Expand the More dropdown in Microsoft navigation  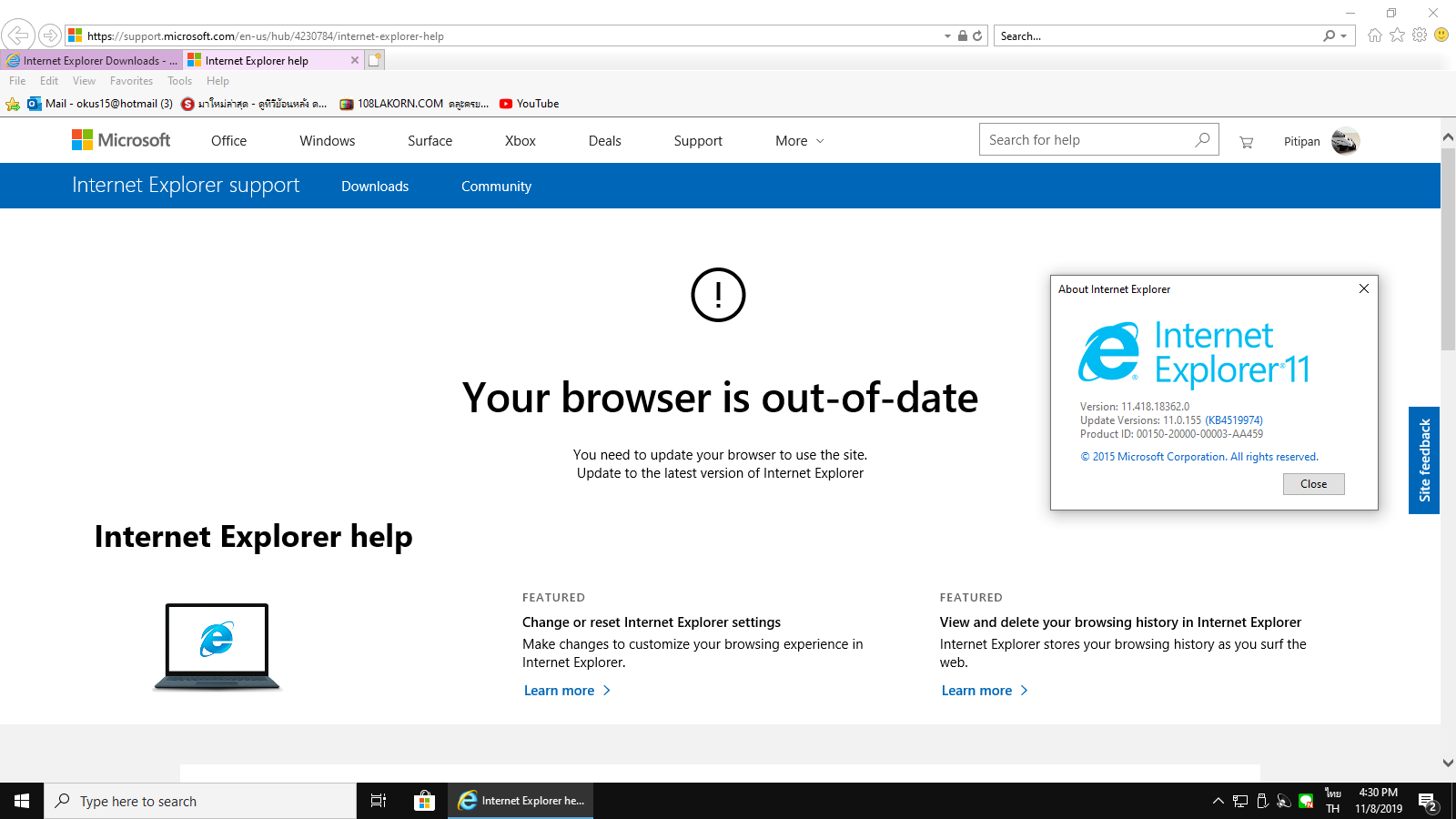800,141
